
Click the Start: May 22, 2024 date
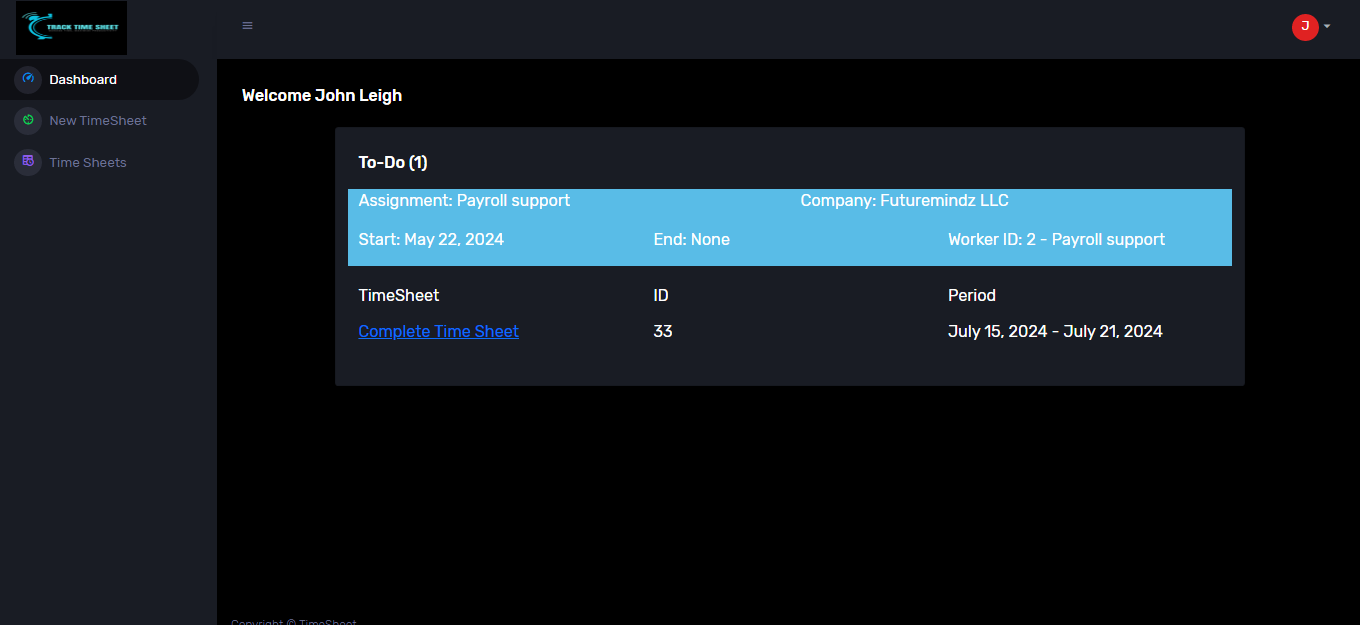431,240
